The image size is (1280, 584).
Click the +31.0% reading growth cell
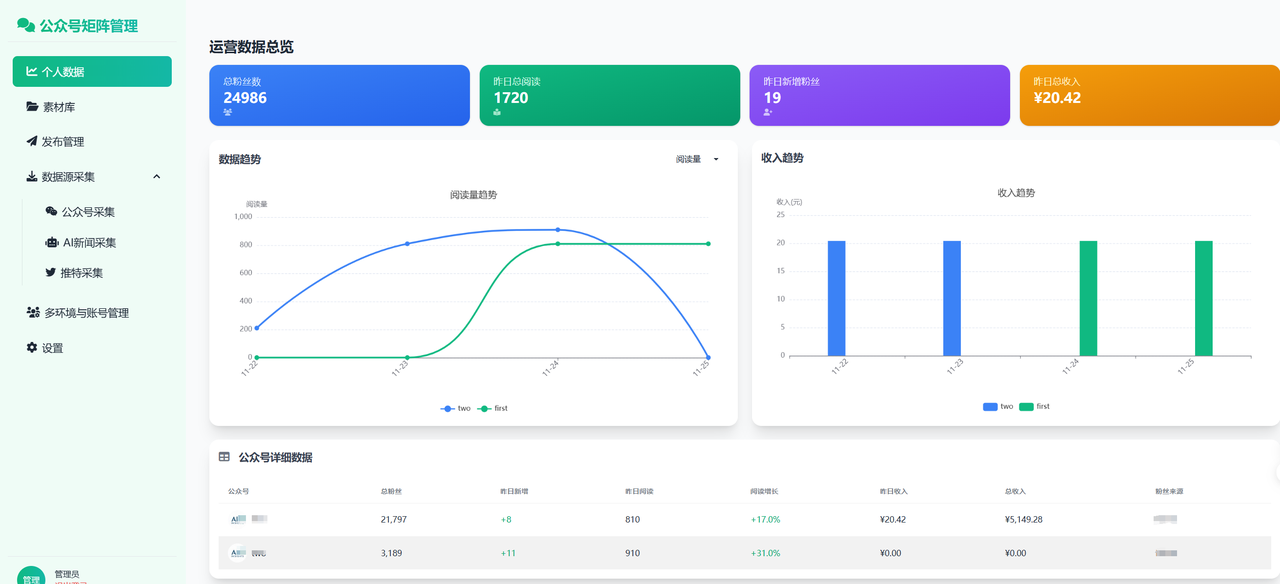(765, 553)
